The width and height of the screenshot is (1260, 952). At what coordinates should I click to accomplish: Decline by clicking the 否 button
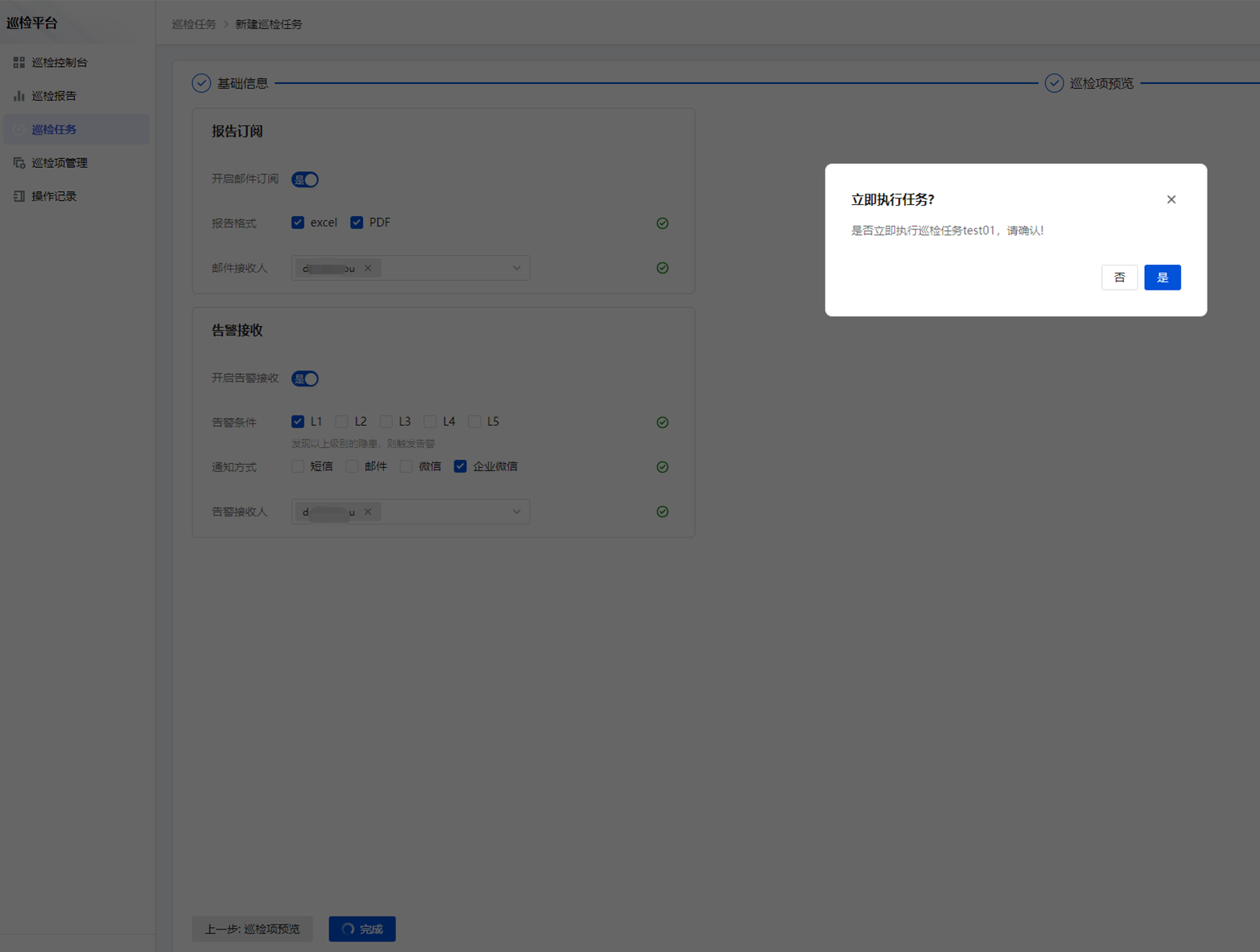[x=1119, y=278]
